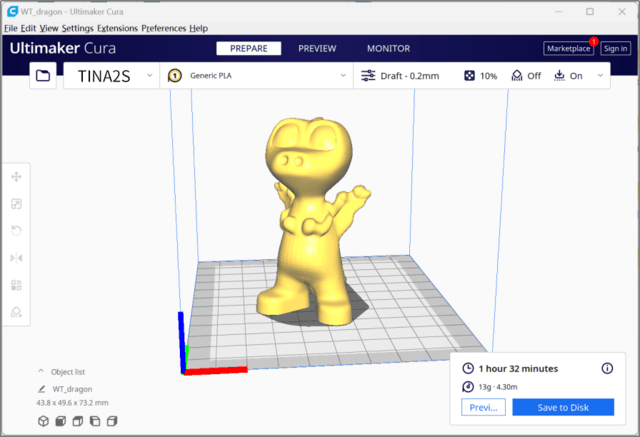Click the support Off indicator
The width and height of the screenshot is (640, 437).
[525, 75]
